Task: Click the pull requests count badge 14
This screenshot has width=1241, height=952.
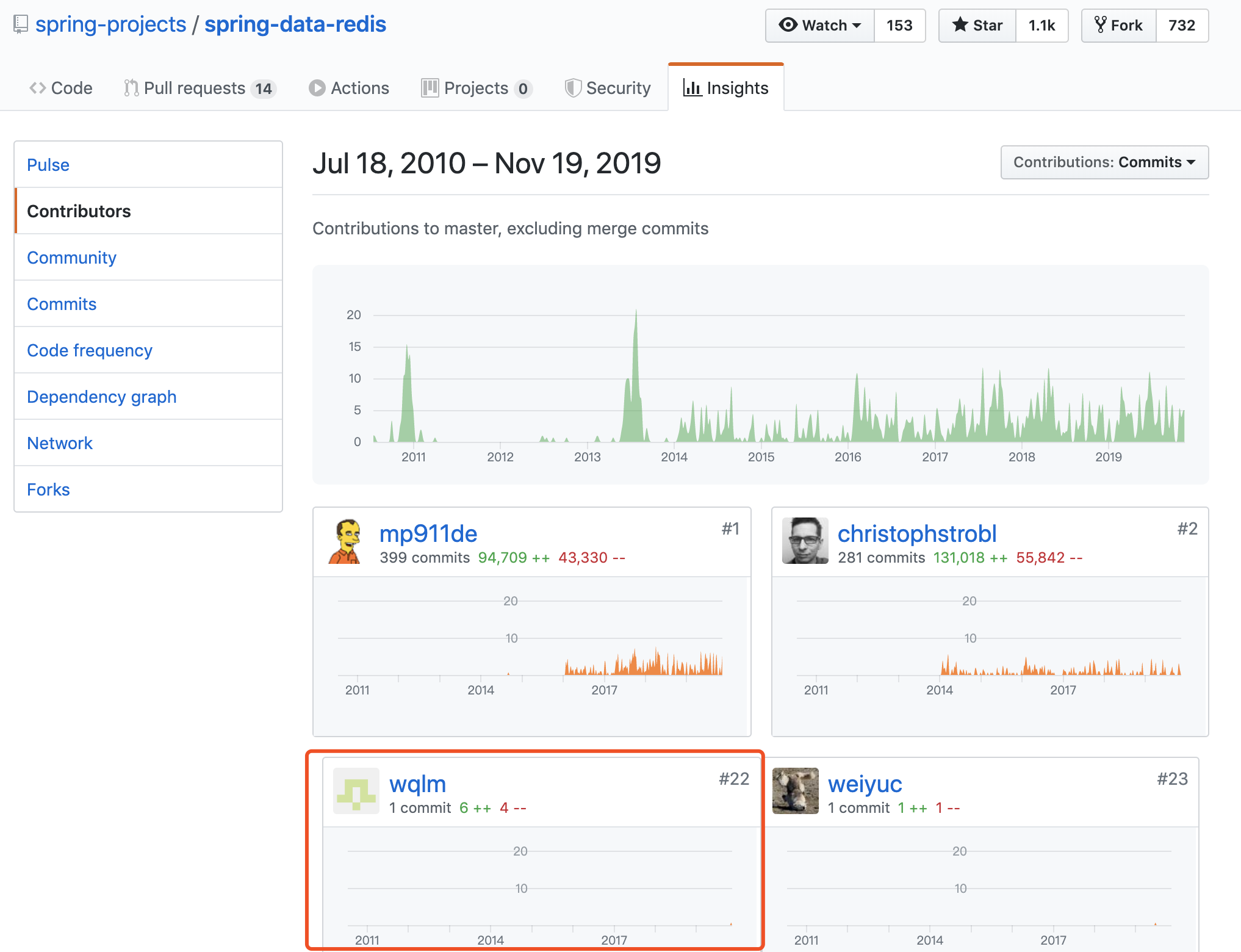Action: (264, 89)
